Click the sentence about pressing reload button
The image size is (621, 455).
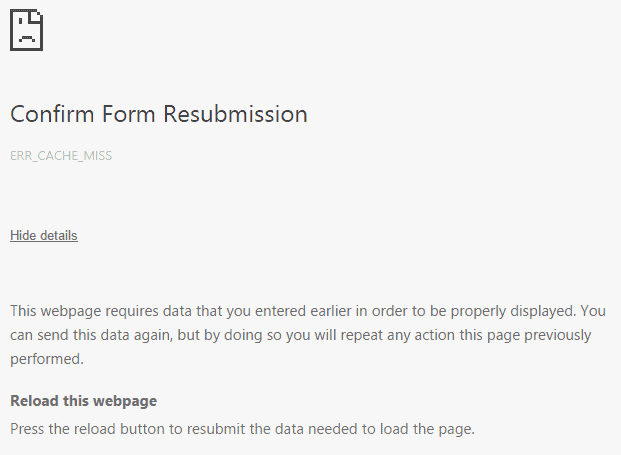(x=242, y=429)
